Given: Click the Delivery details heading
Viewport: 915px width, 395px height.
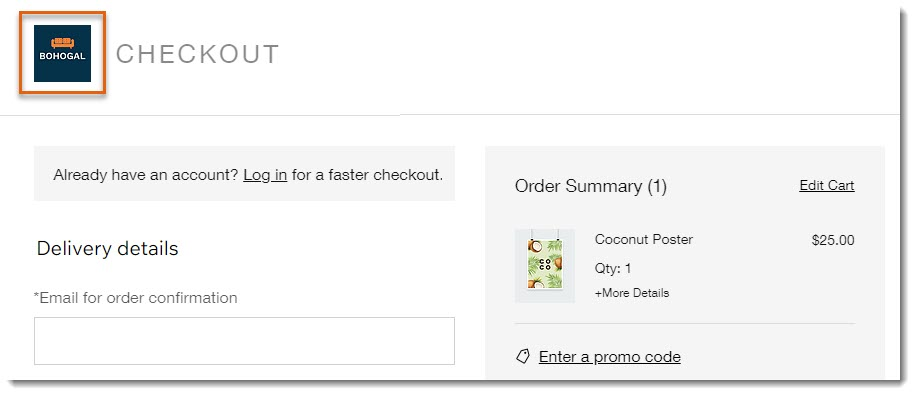Looking at the screenshot, I should point(107,249).
